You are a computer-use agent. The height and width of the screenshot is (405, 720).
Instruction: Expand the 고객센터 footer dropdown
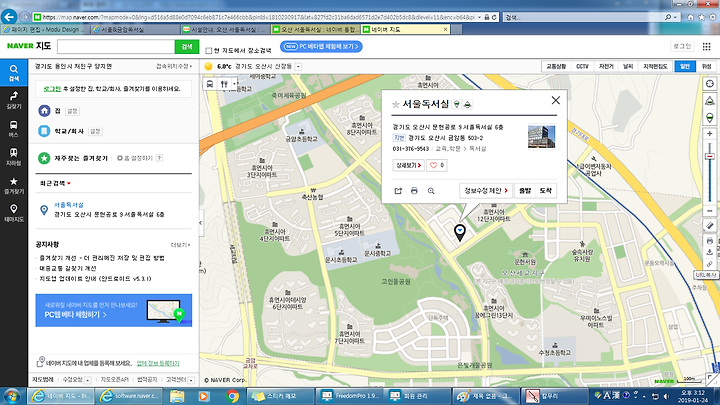191,380
